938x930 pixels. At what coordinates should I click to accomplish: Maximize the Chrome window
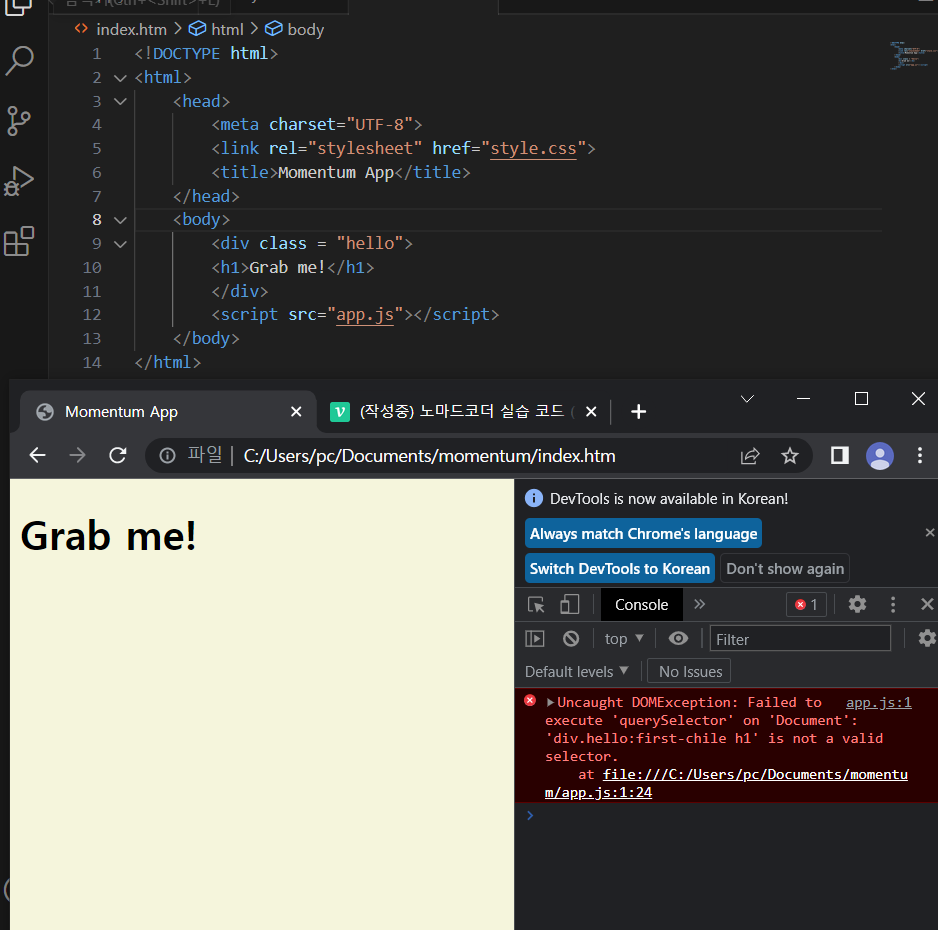(861, 399)
